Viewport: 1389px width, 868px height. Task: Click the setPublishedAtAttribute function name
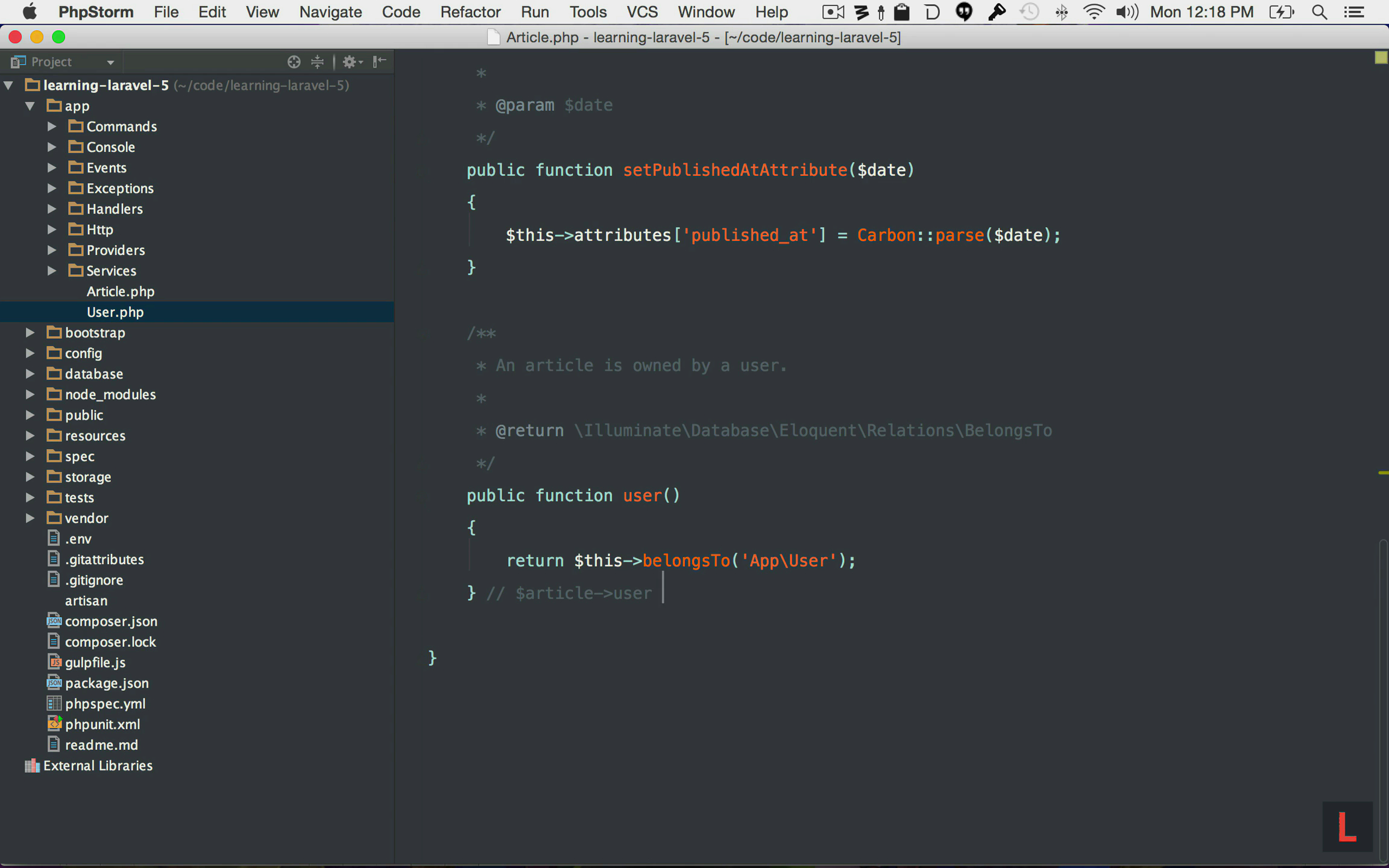(x=735, y=170)
